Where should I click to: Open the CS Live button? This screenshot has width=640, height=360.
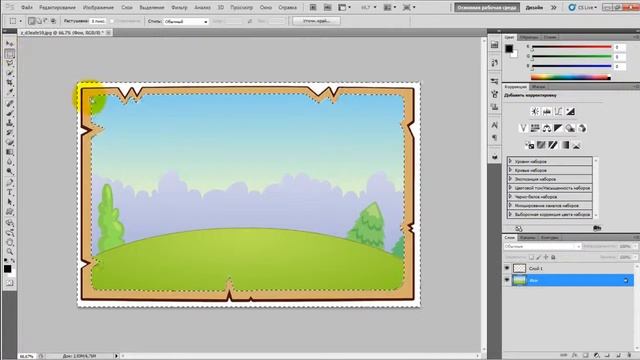(x=583, y=7)
